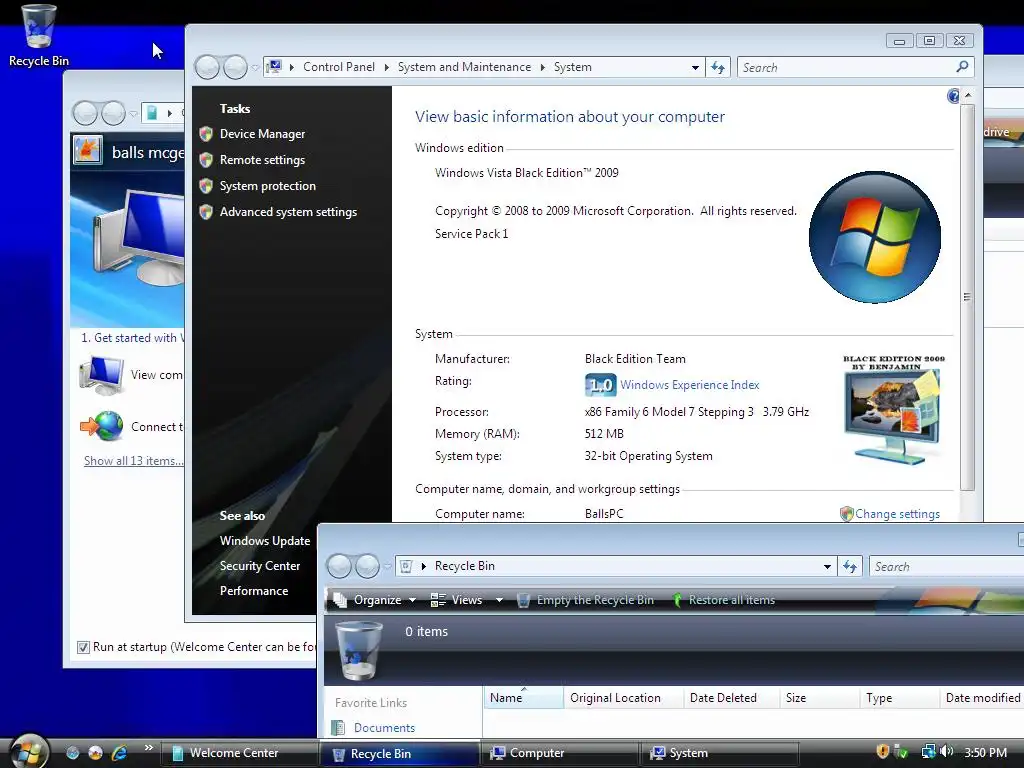Click the volume icon in system tray
Viewport: 1024px width, 768px height.
tap(947, 752)
